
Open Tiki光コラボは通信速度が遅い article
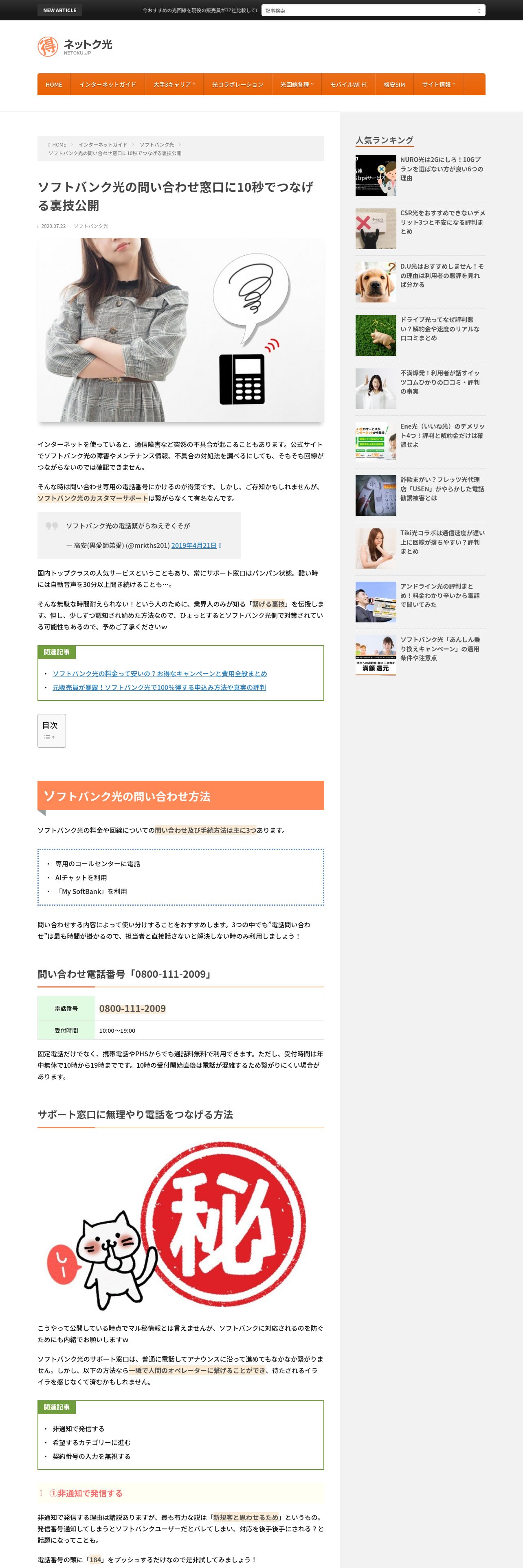pyautogui.click(x=442, y=542)
